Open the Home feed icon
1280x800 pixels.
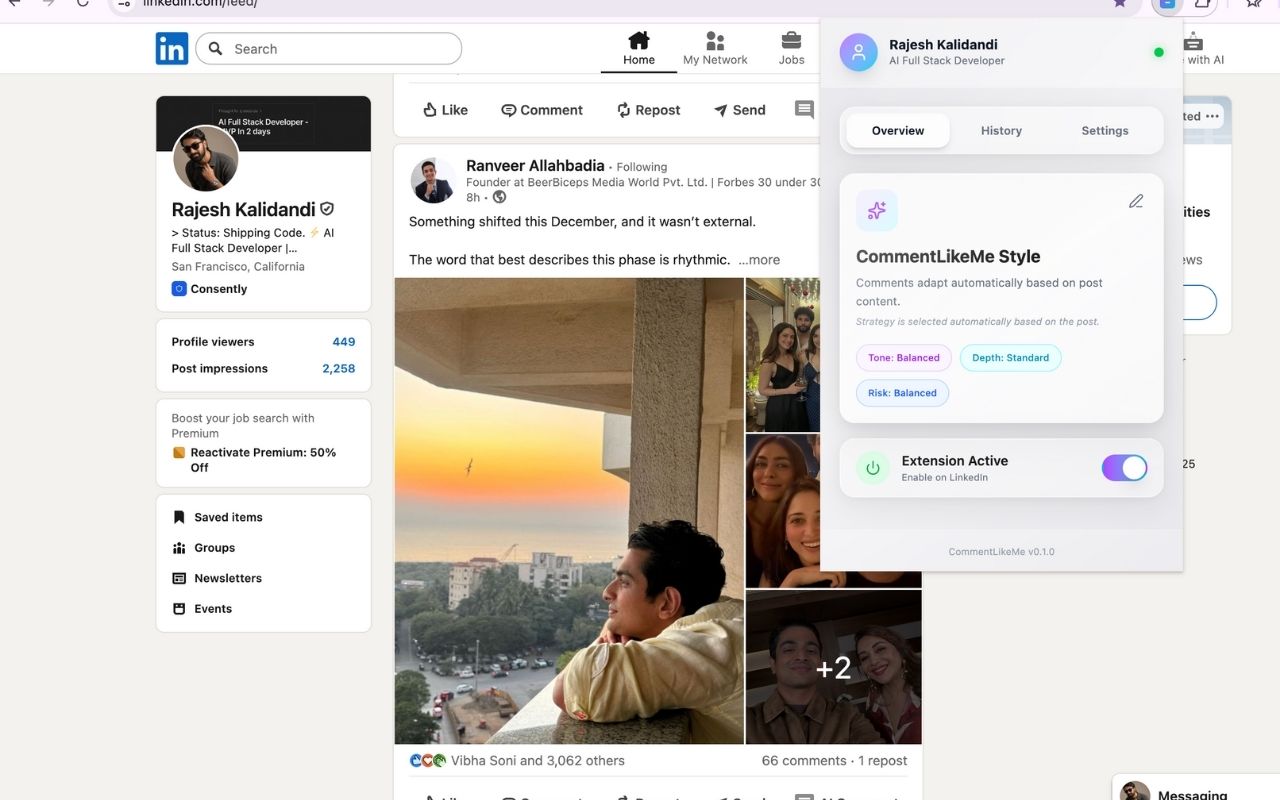[x=639, y=41]
